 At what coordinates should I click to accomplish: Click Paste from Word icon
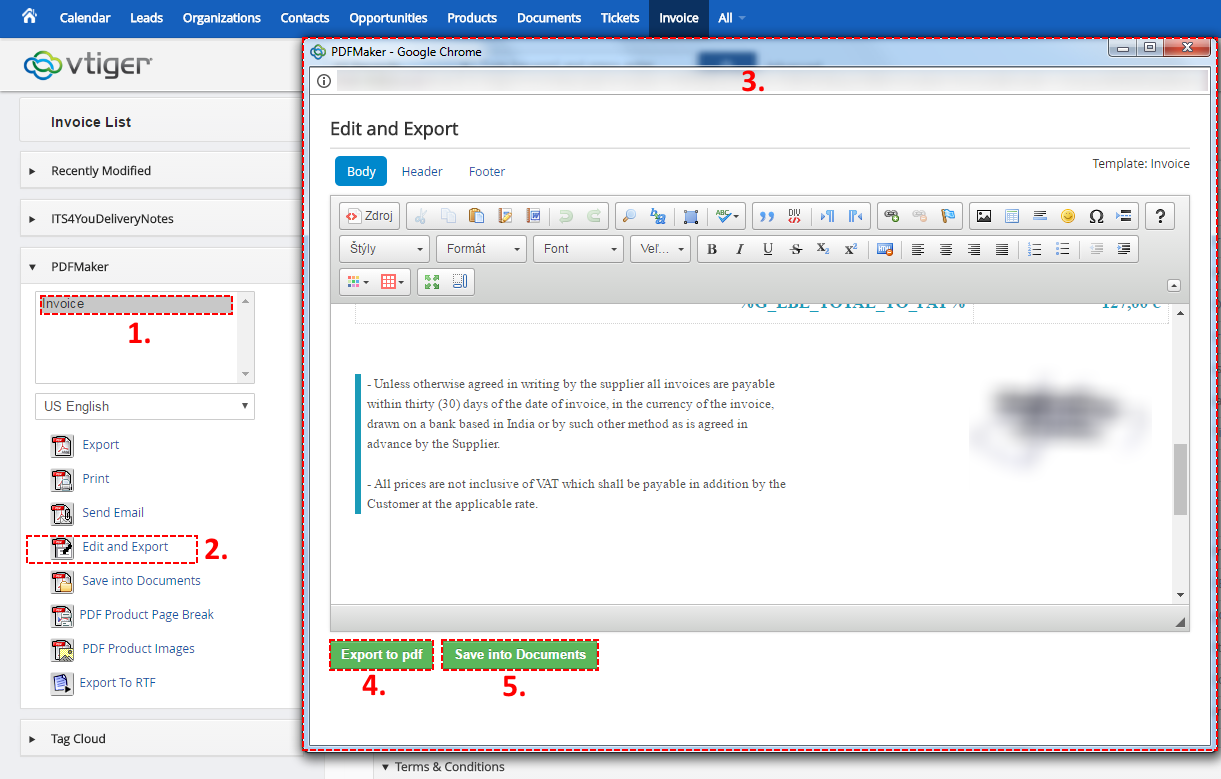[533, 216]
